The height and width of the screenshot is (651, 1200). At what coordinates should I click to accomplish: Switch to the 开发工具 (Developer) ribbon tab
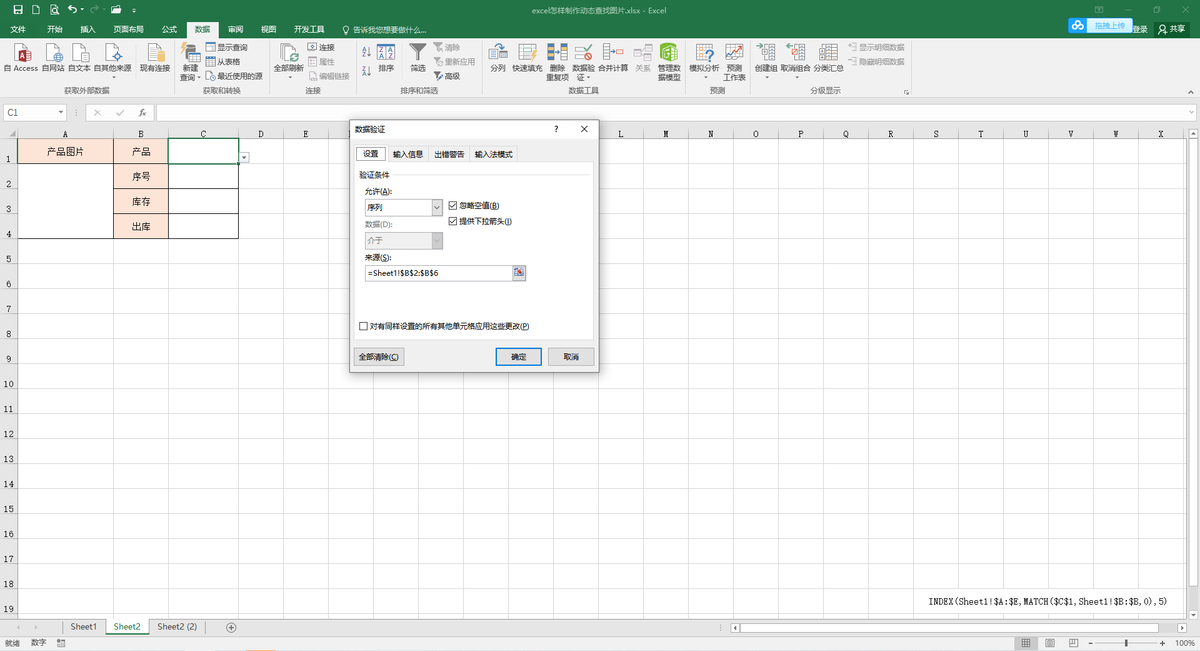(x=309, y=29)
